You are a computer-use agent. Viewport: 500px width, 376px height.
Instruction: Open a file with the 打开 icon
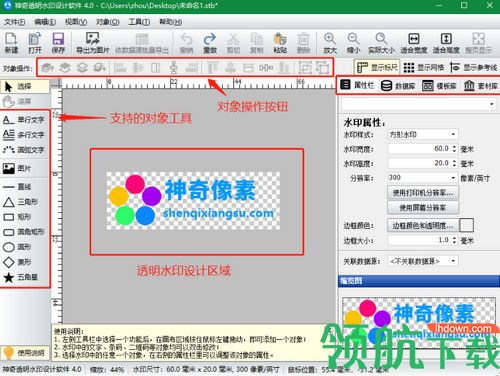coord(35,43)
